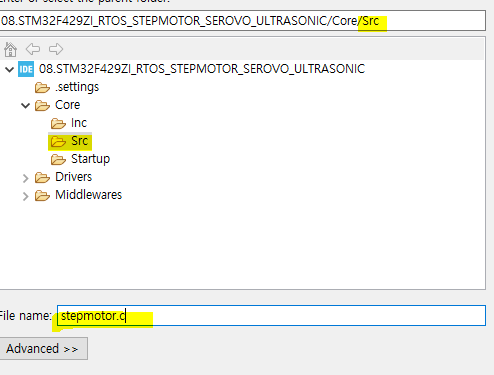Click the Forward arrow icon

[x=56, y=49]
